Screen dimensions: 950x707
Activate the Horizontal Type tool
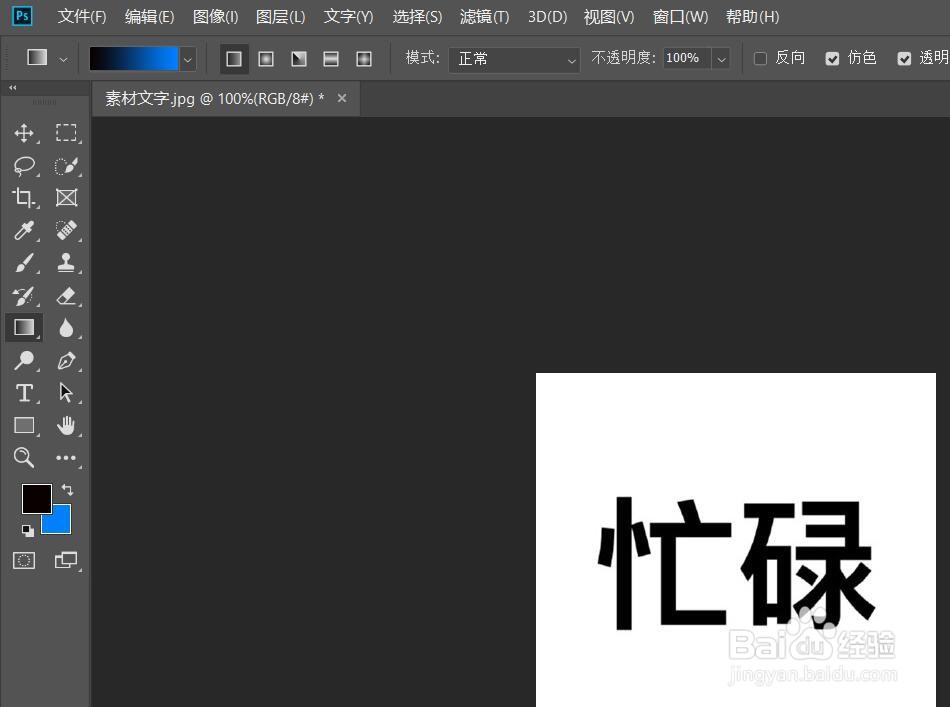click(24, 393)
